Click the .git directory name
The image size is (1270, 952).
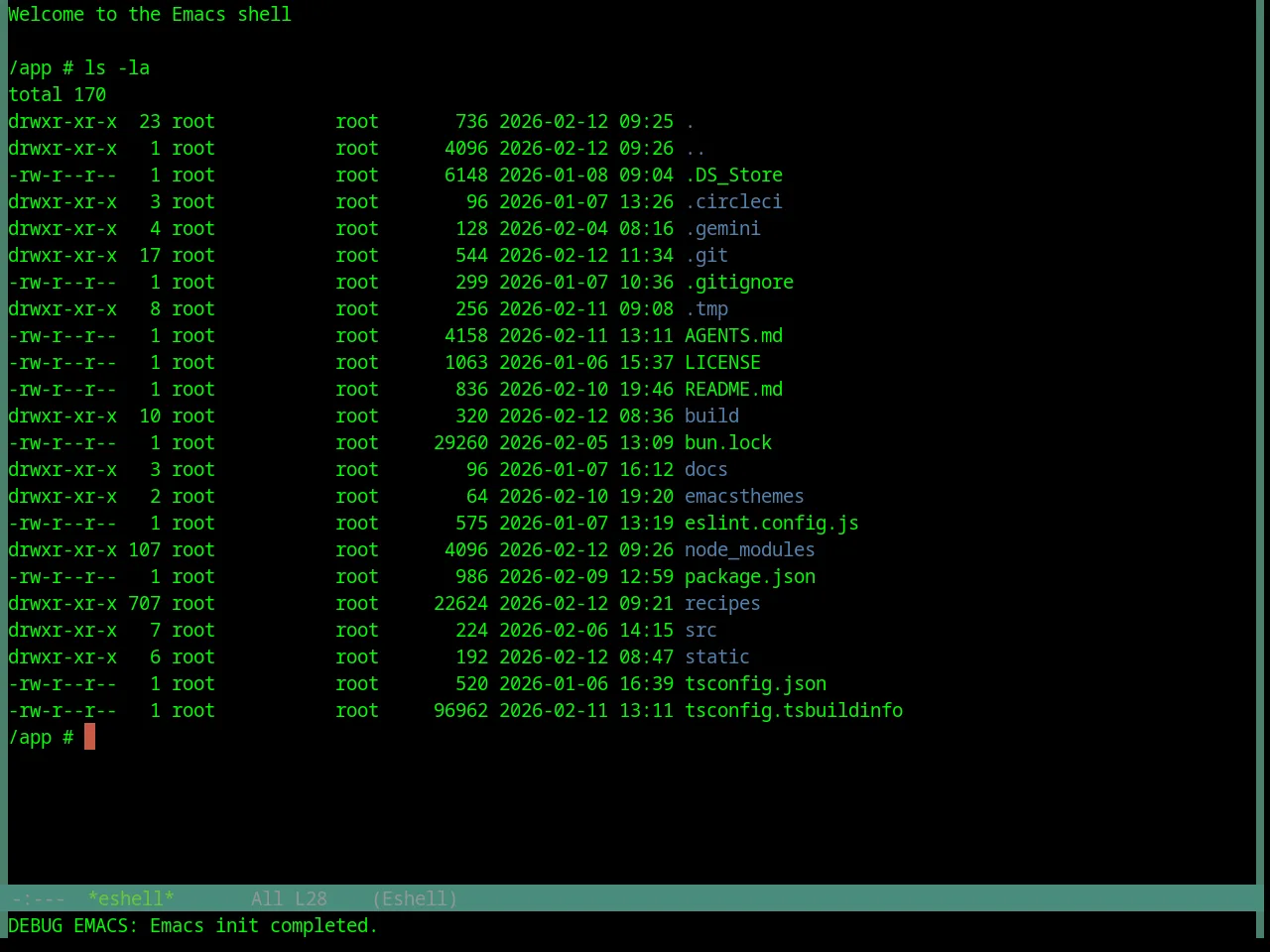pyautogui.click(x=706, y=255)
